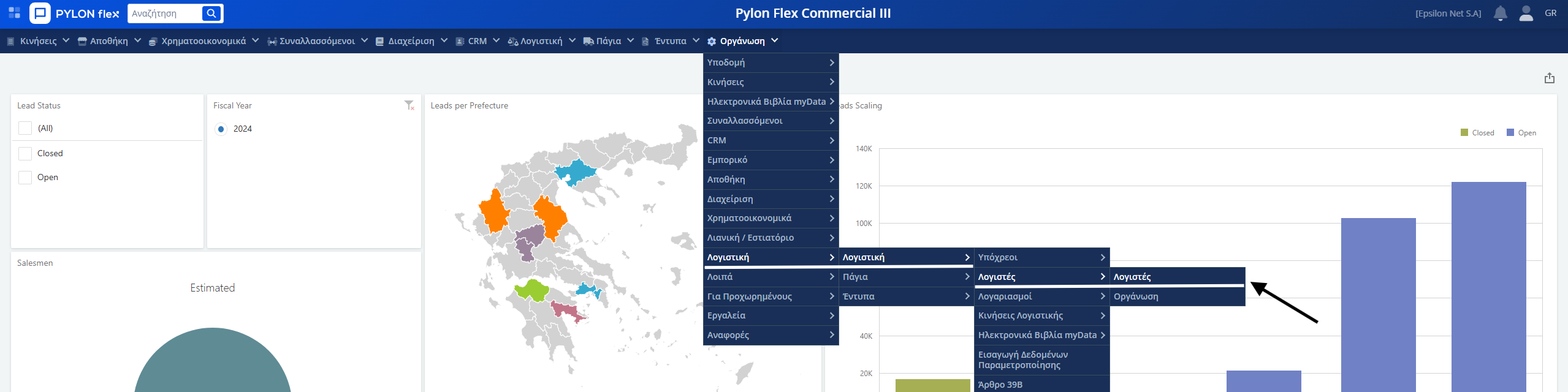Select Υπόχρεοι submenu entry
The image size is (1568, 392).
coord(1042,257)
